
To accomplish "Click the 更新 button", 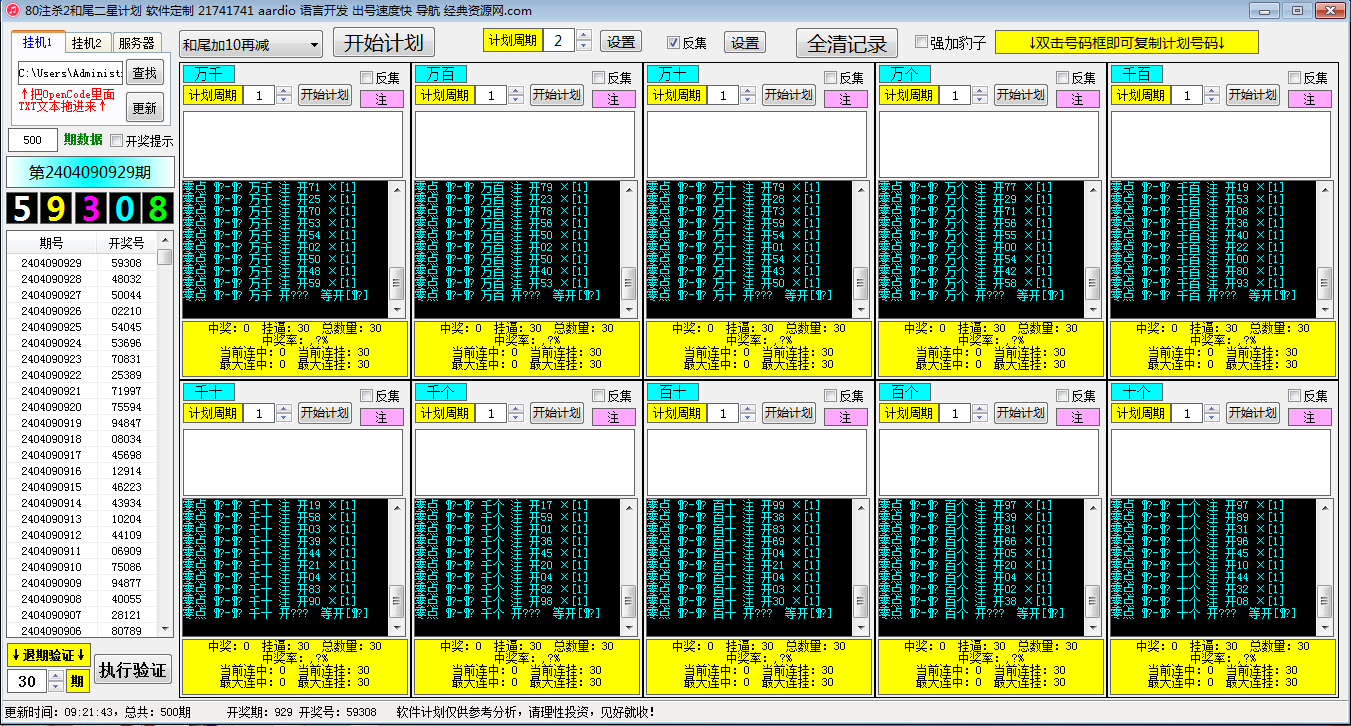I will coord(144,107).
